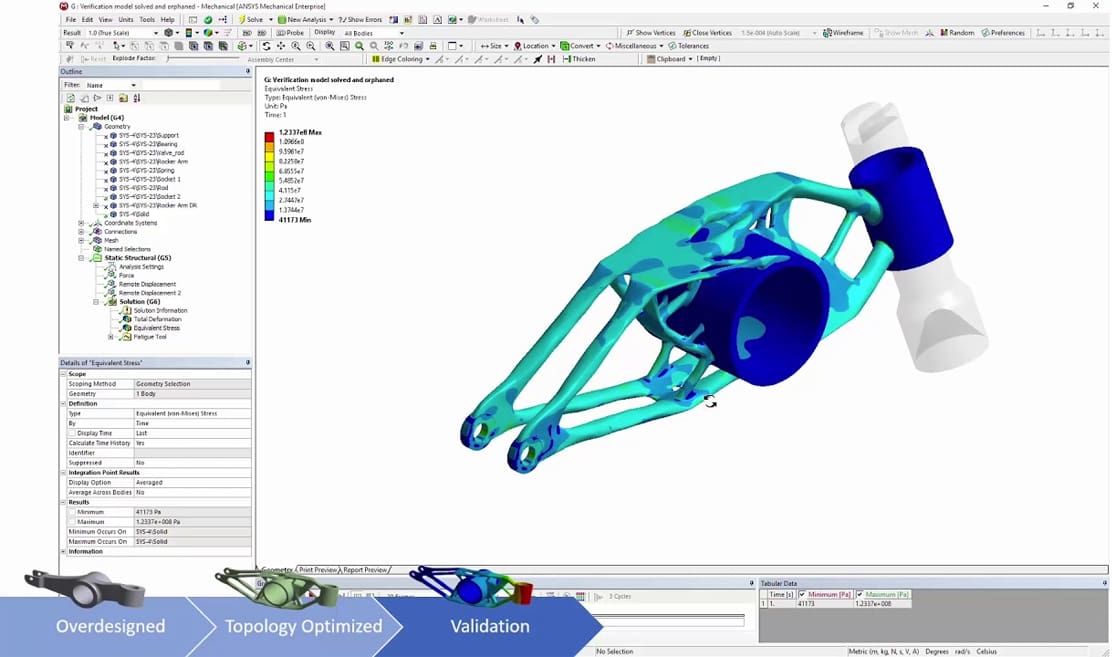
Task: Collapse the Geometry tree node
Action: 81,126
